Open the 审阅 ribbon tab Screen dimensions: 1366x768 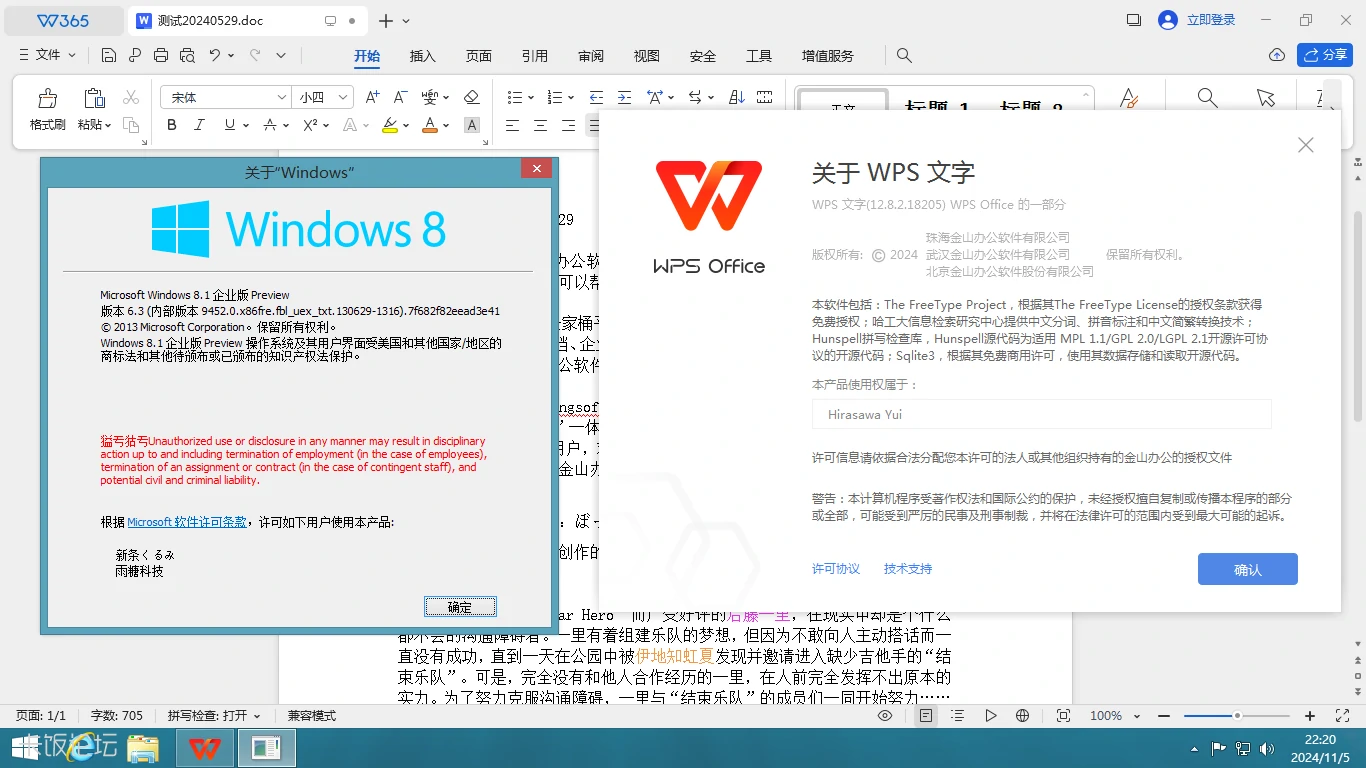(x=590, y=56)
